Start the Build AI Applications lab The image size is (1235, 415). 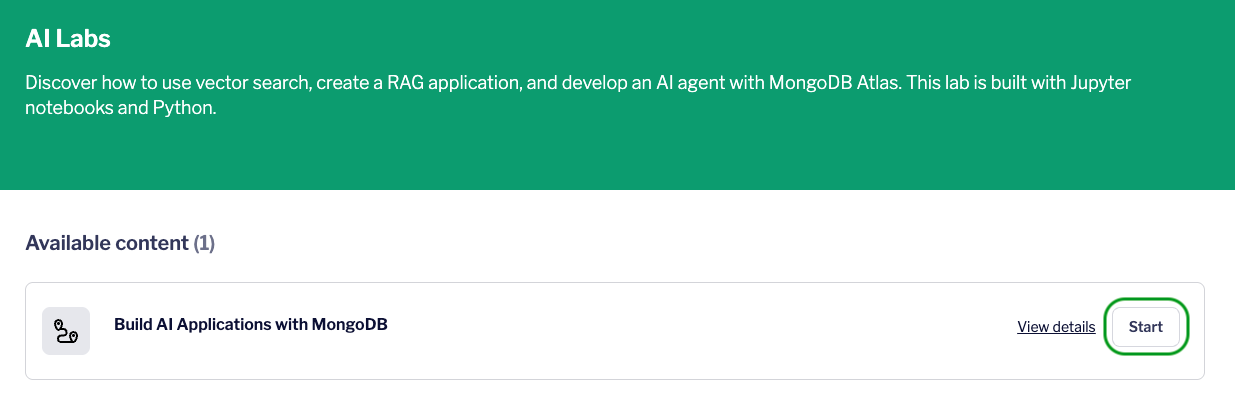tap(1145, 327)
